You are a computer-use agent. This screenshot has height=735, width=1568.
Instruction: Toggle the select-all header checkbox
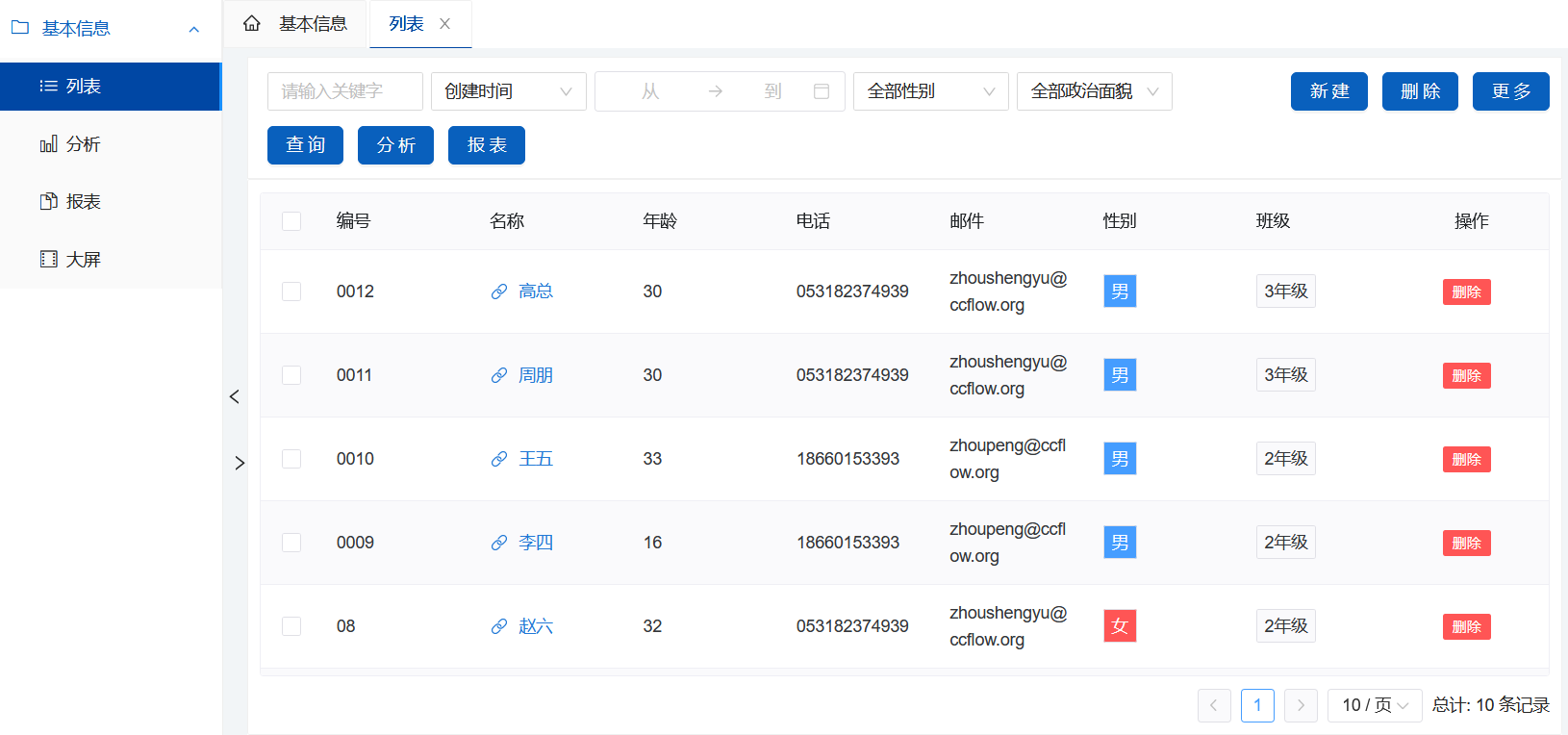click(x=291, y=221)
